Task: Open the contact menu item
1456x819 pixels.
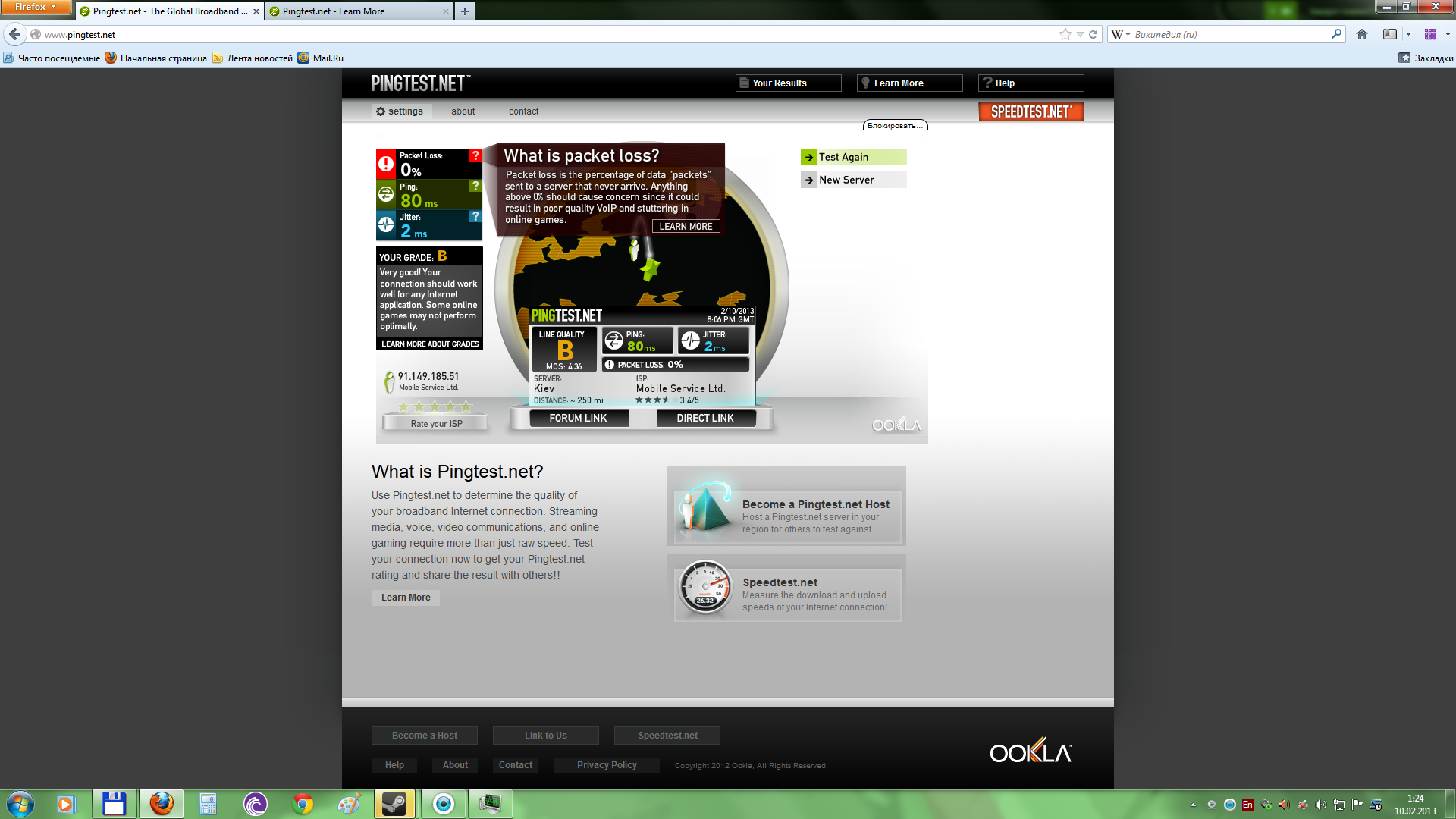Action: point(523,111)
